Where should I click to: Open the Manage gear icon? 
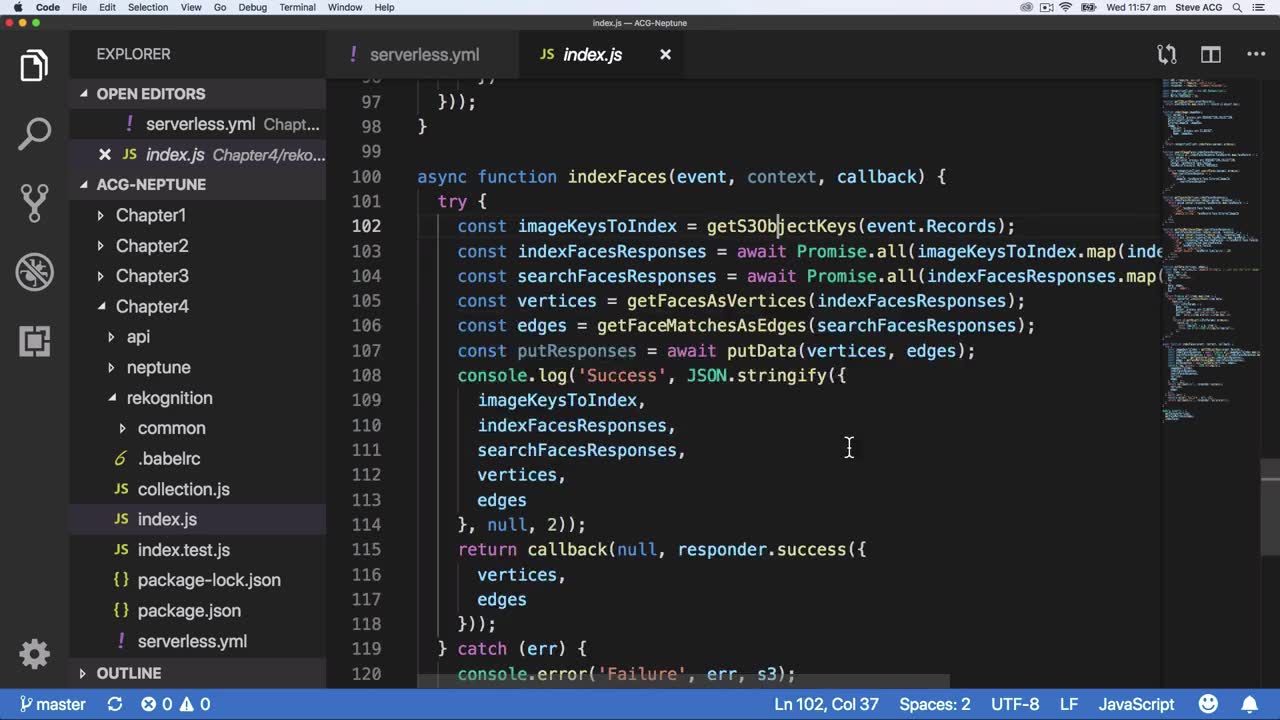(34, 654)
